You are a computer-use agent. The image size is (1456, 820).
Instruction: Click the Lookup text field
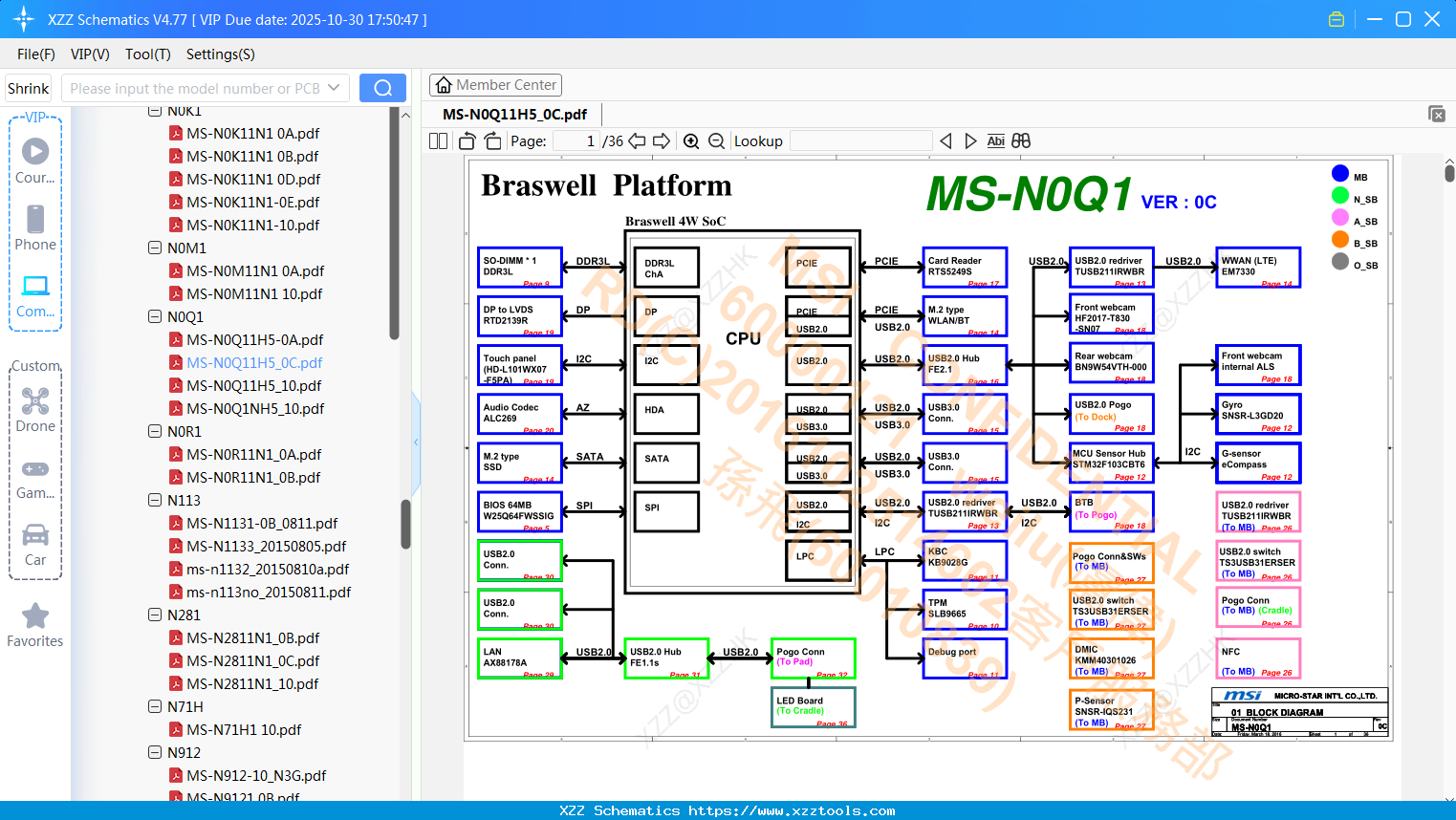coord(860,140)
